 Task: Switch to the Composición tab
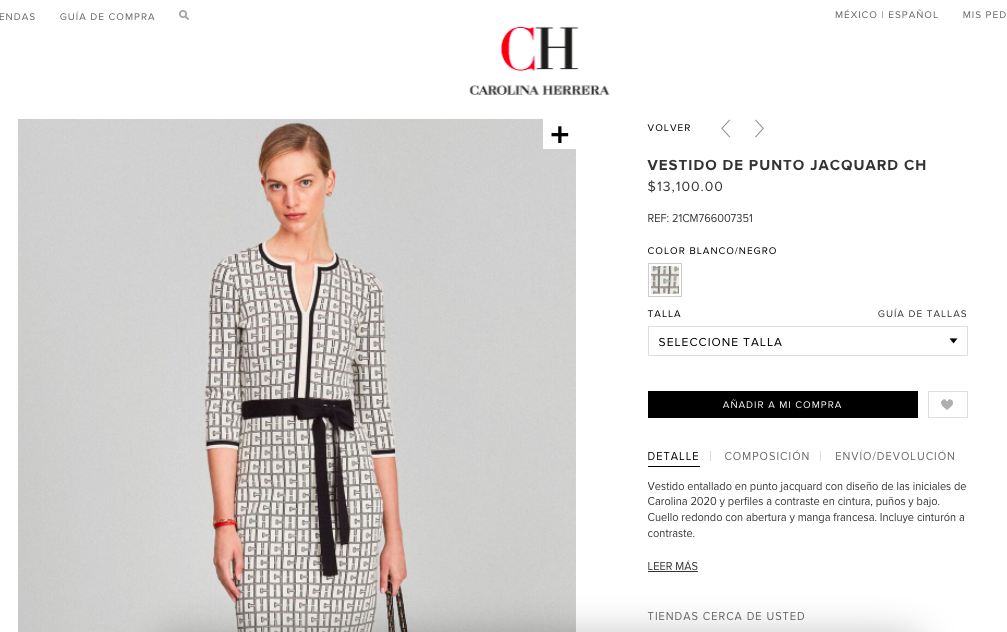(x=767, y=456)
